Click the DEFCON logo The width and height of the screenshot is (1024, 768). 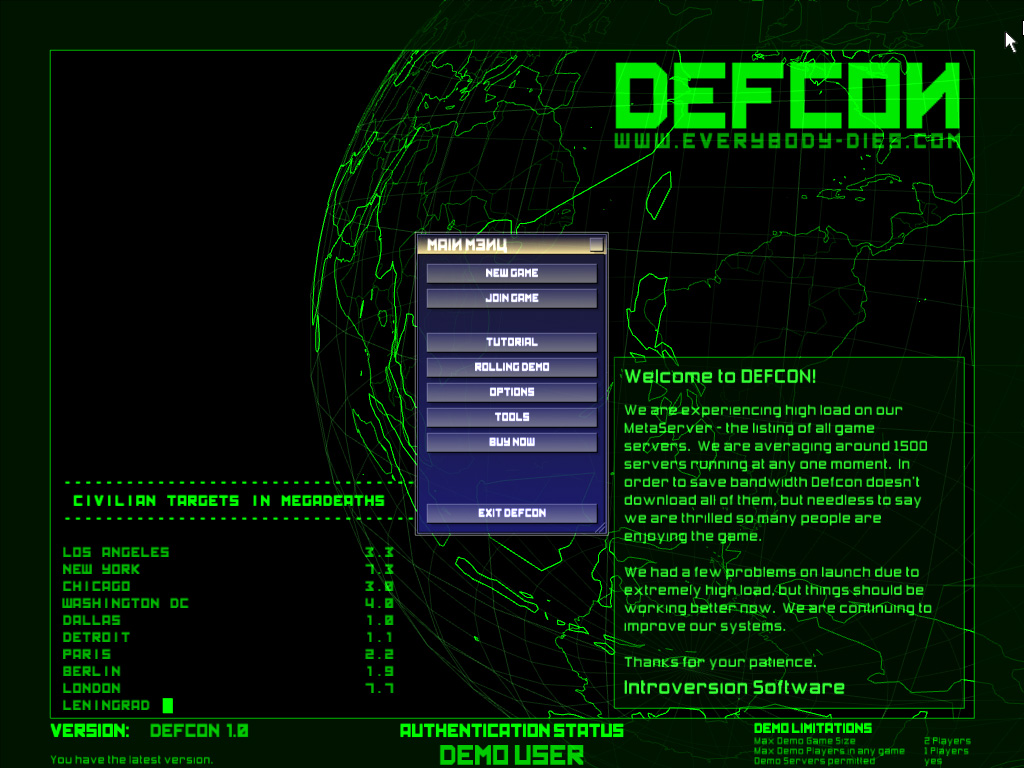pyautogui.click(x=788, y=96)
